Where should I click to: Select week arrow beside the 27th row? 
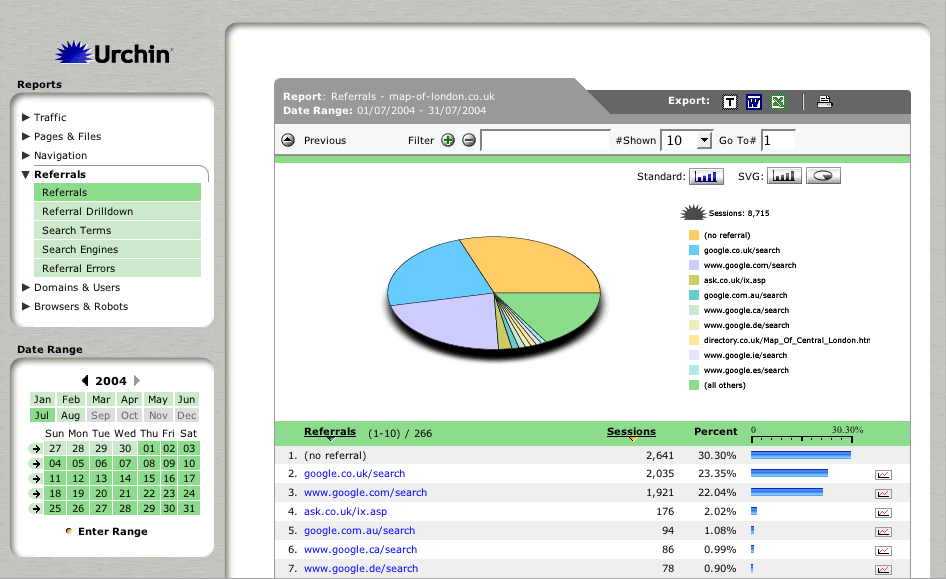click(36, 449)
